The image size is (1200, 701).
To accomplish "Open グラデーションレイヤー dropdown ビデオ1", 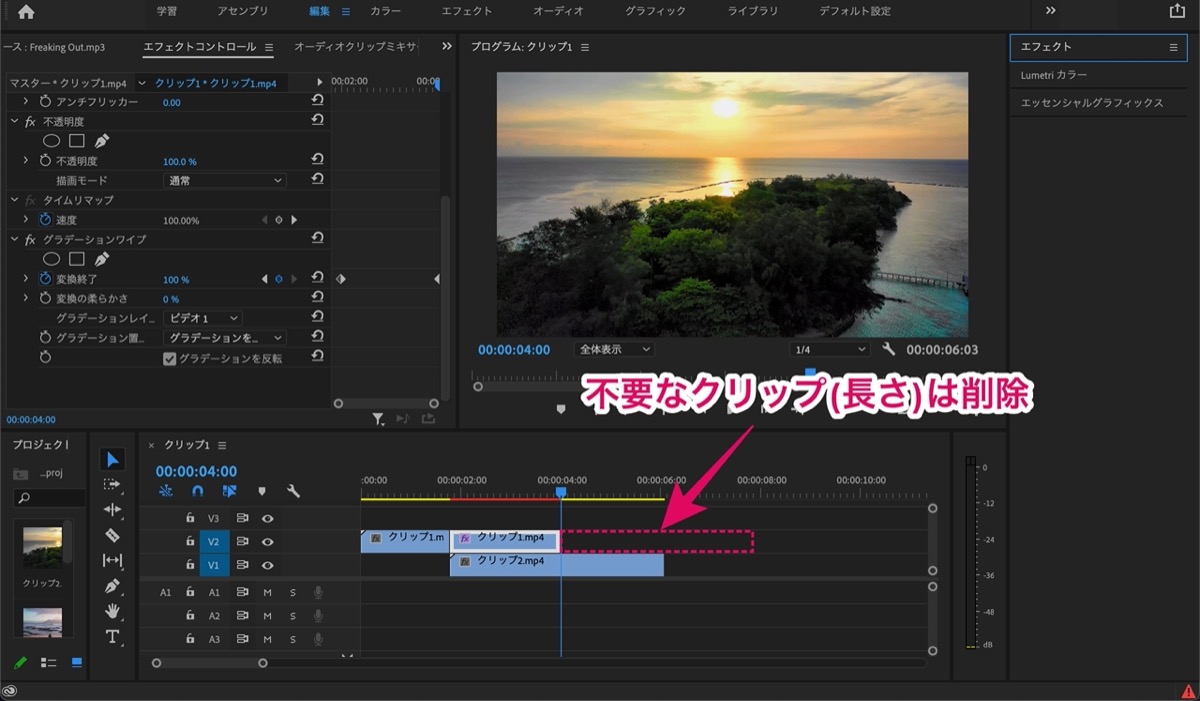I will click(x=202, y=317).
